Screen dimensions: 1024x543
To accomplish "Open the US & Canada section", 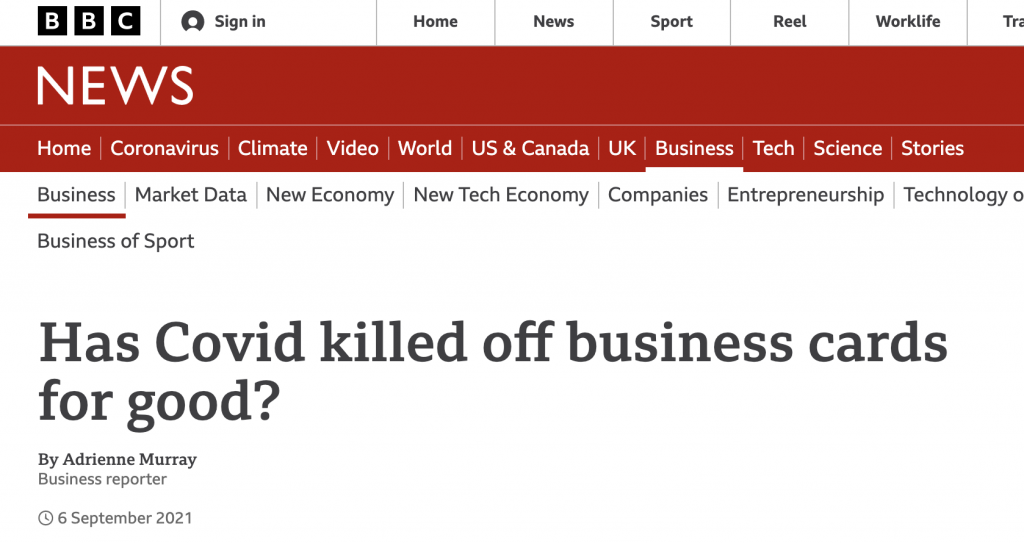I will (530, 148).
